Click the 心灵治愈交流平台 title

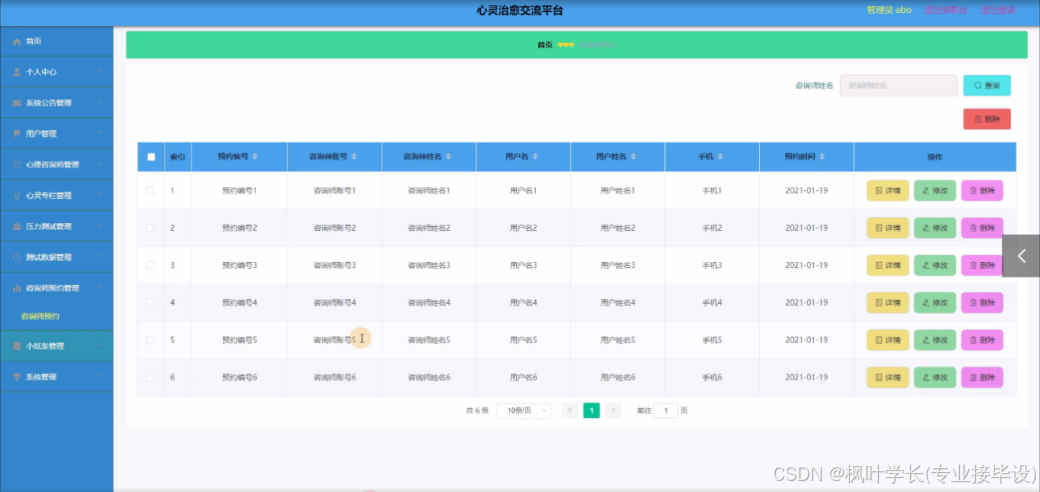point(520,11)
